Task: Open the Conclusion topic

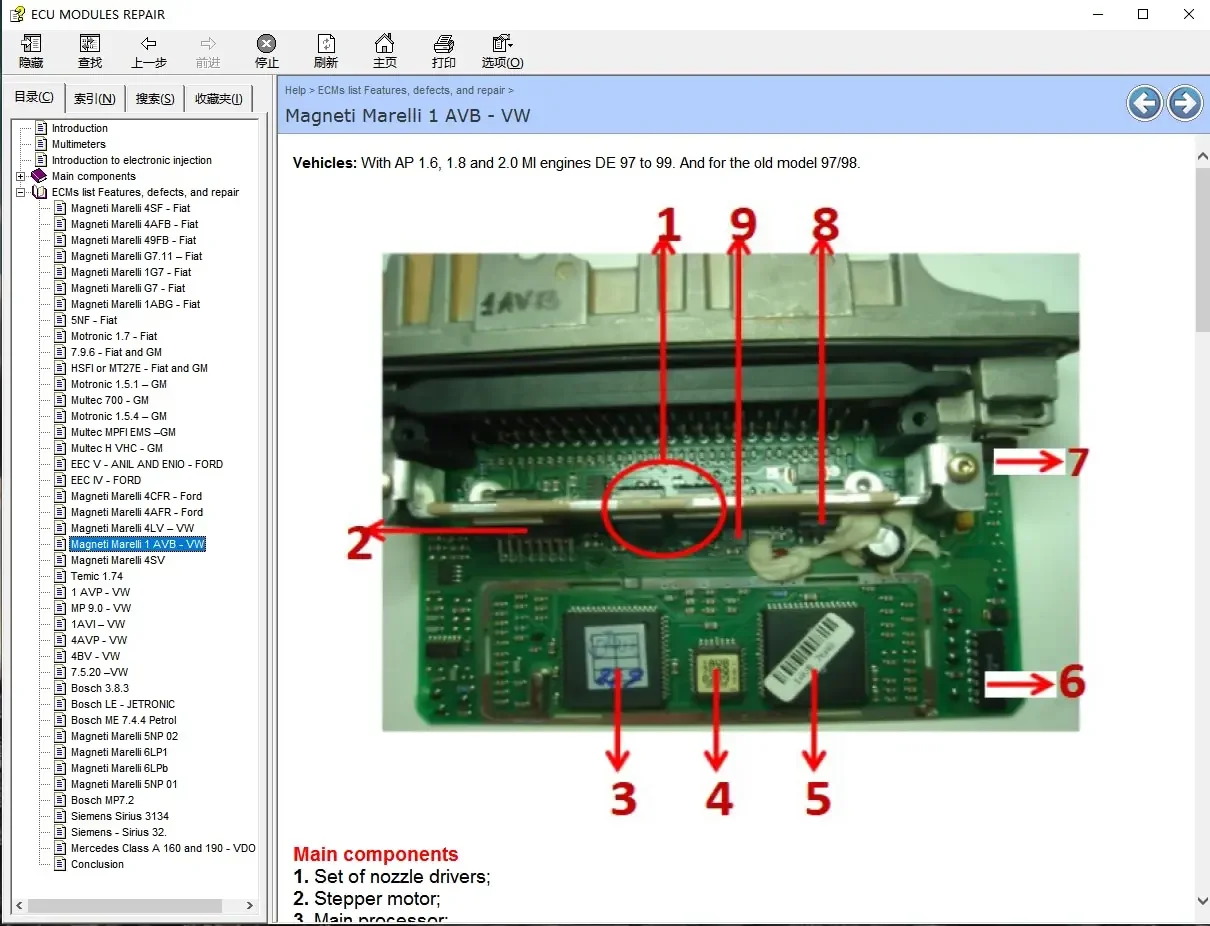Action: pyautogui.click(x=97, y=864)
